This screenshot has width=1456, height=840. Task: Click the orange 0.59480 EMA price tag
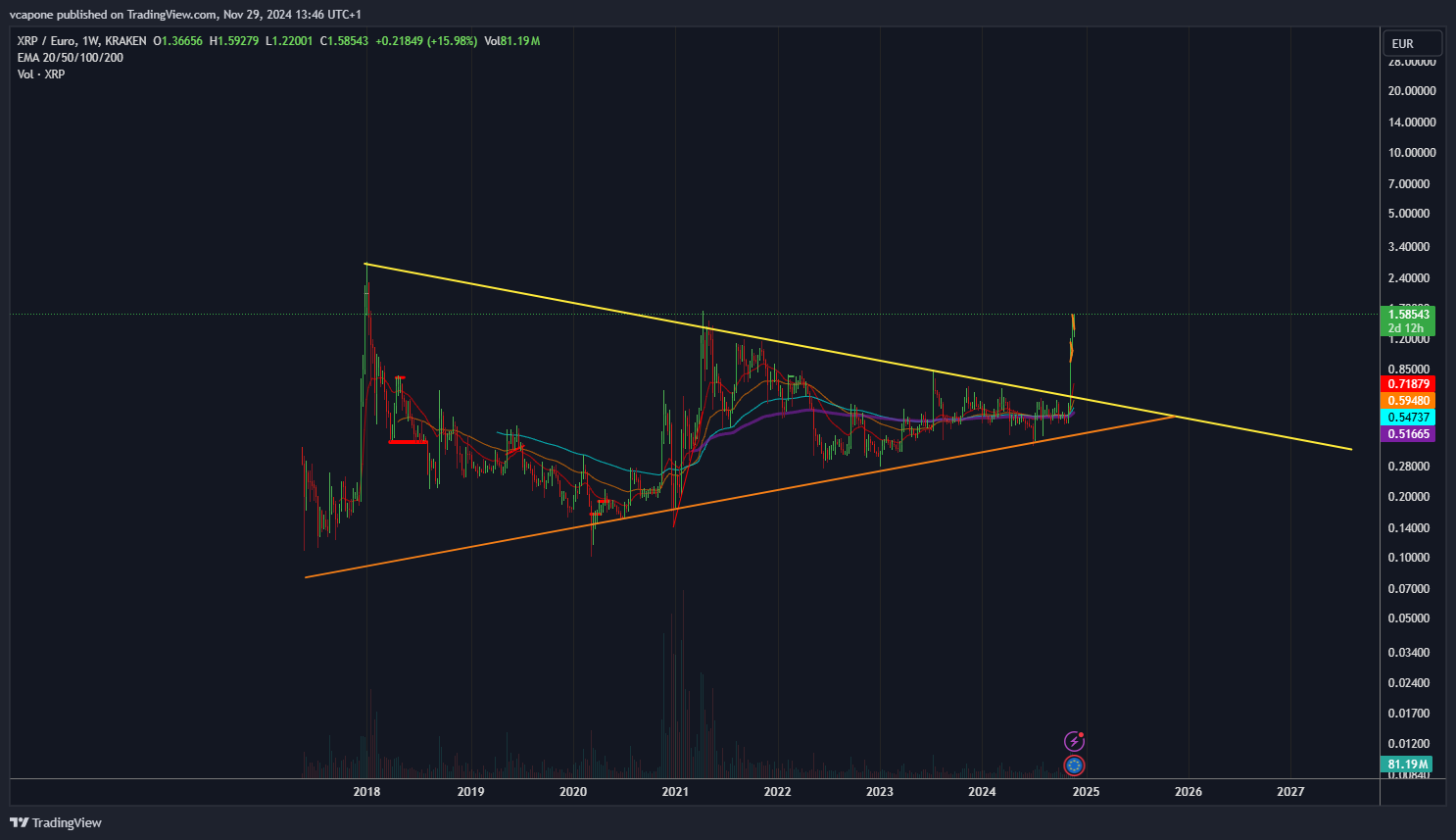[x=1408, y=401]
